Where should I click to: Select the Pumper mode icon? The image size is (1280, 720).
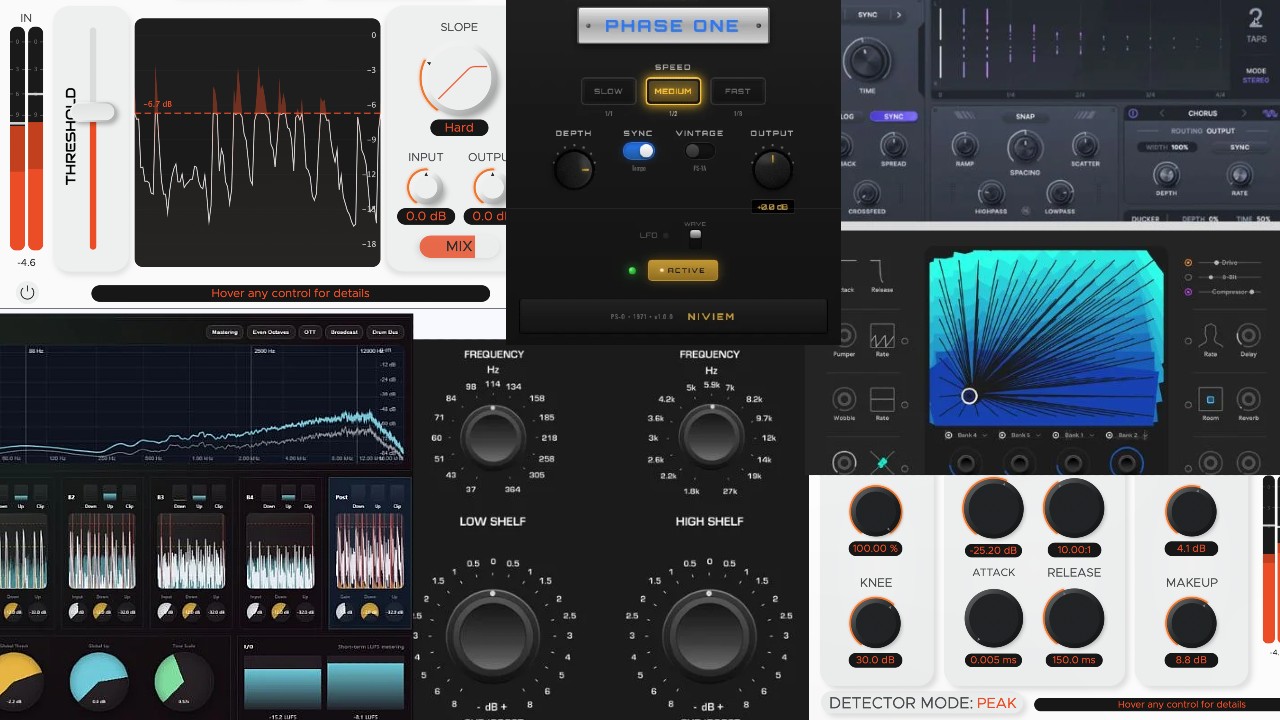coord(845,335)
